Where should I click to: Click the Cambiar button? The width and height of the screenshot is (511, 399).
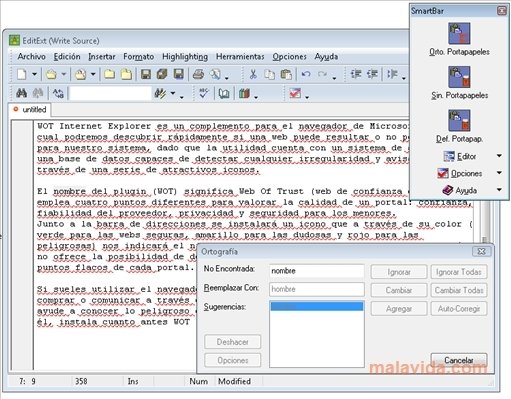(x=399, y=290)
